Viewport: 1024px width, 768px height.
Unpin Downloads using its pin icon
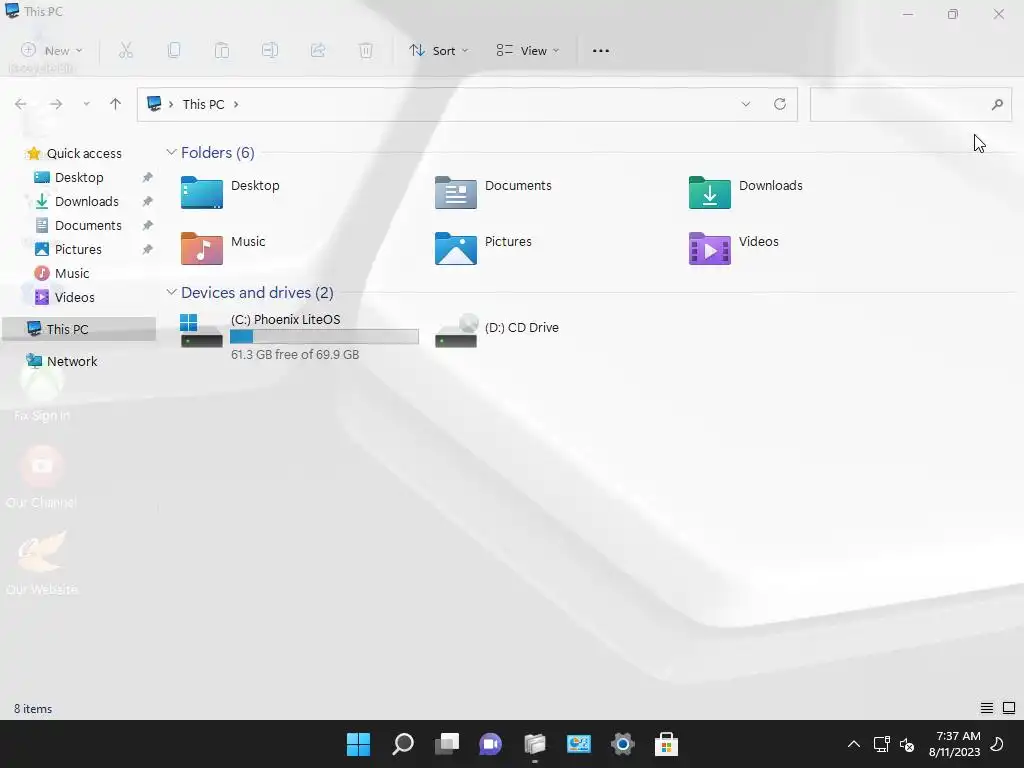[148, 201]
